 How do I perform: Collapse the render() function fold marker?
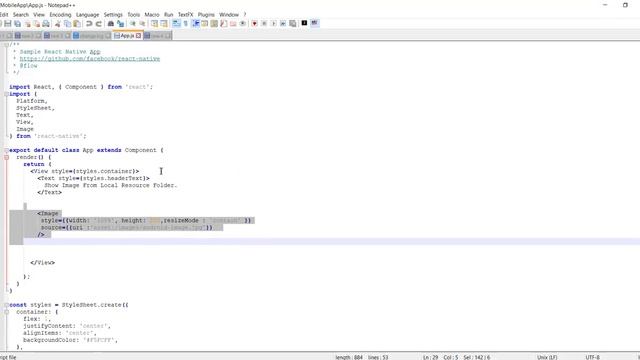[x=6, y=157]
